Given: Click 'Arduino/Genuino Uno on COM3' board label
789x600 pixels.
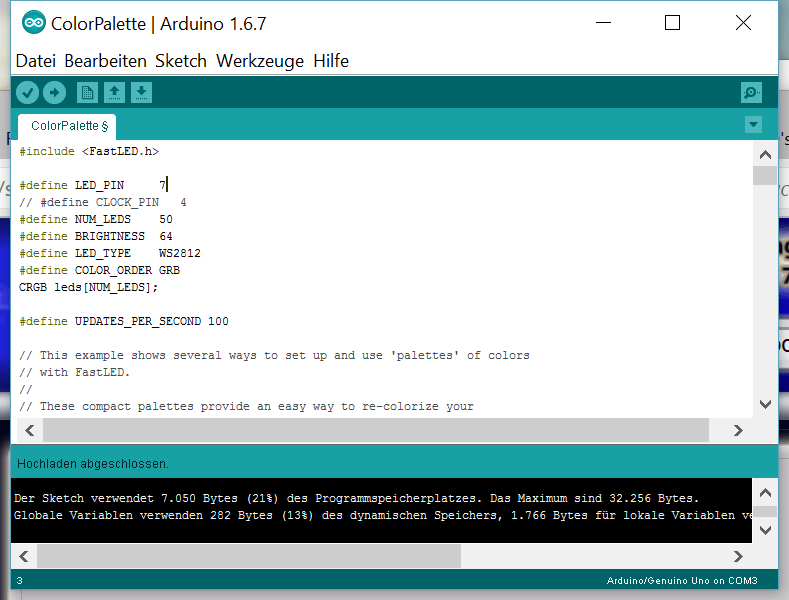Looking at the screenshot, I should (682, 580).
